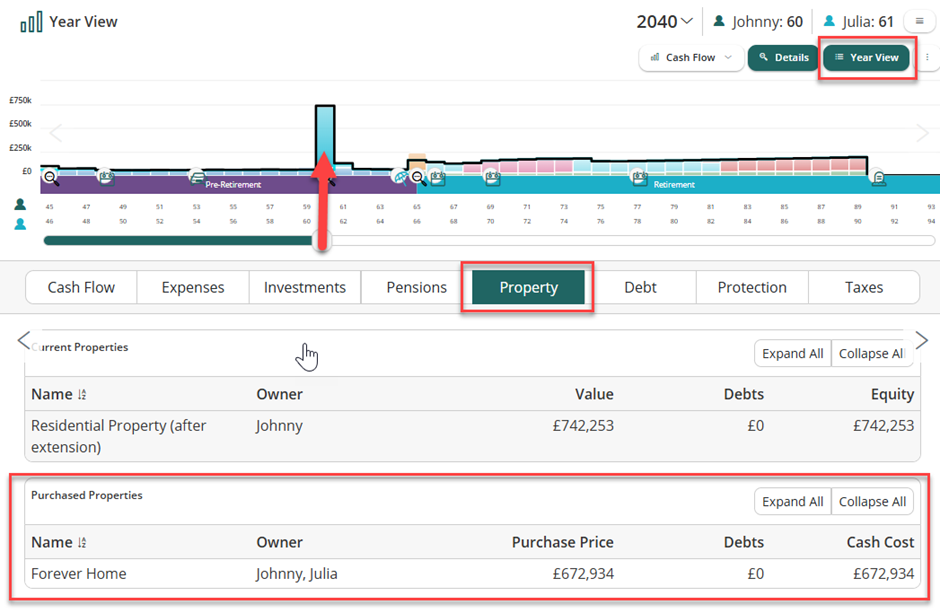Open the Cash Flow chart type dropdown
Viewport: 940px width, 613px height.
tap(690, 58)
